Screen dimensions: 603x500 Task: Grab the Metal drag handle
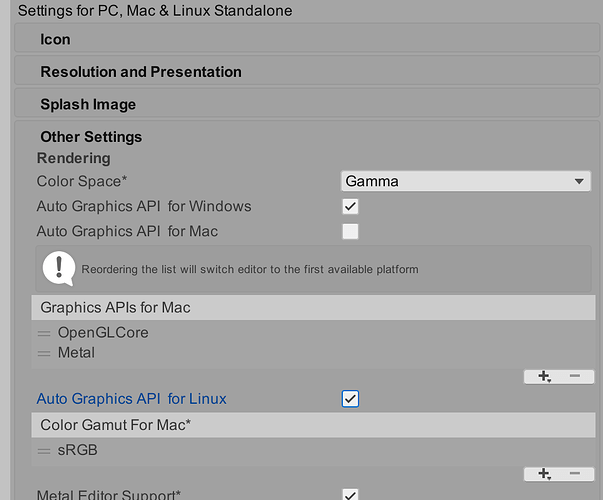click(44, 353)
